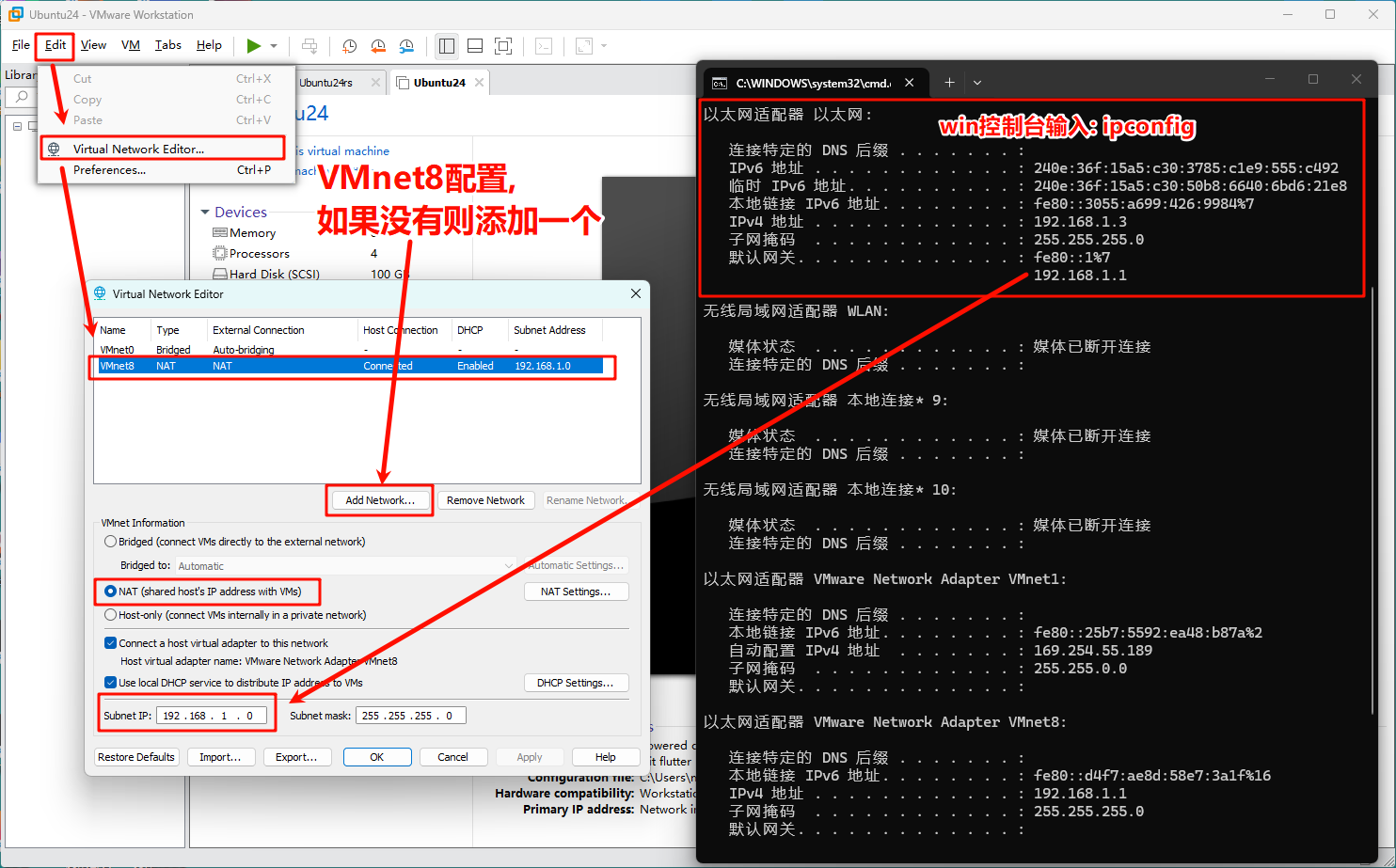Click the Processors device icon
This screenshot has width=1396, height=868.
point(220,253)
